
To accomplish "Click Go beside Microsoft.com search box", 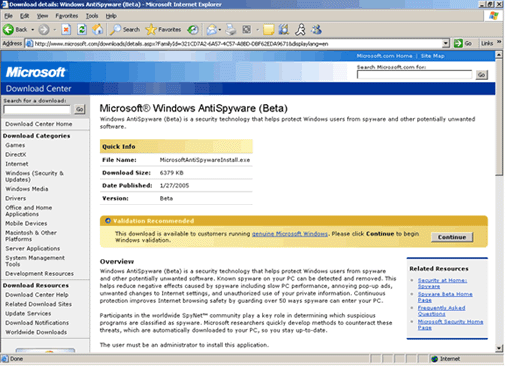I will (x=481, y=75).
